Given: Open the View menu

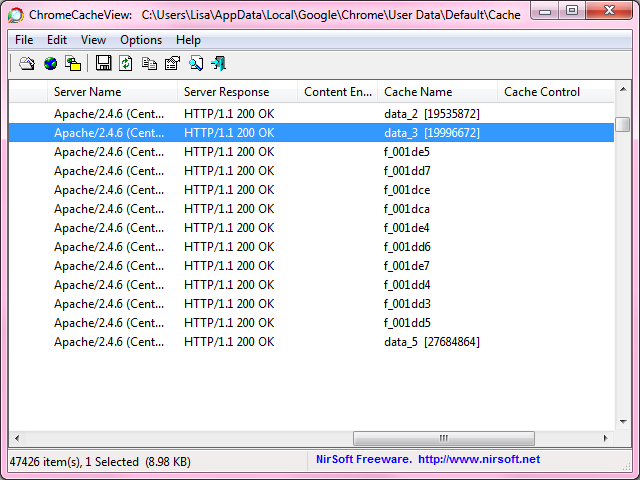Looking at the screenshot, I should (93, 40).
